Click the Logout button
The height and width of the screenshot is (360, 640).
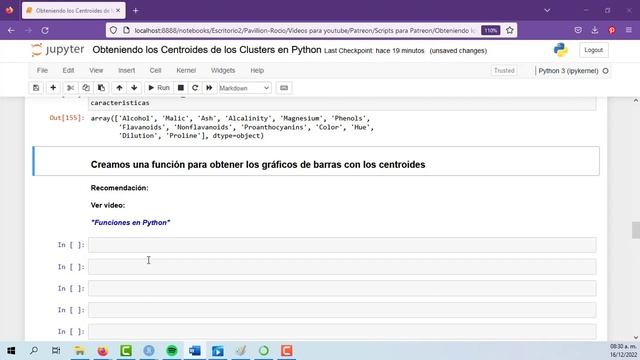[x=593, y=50]
